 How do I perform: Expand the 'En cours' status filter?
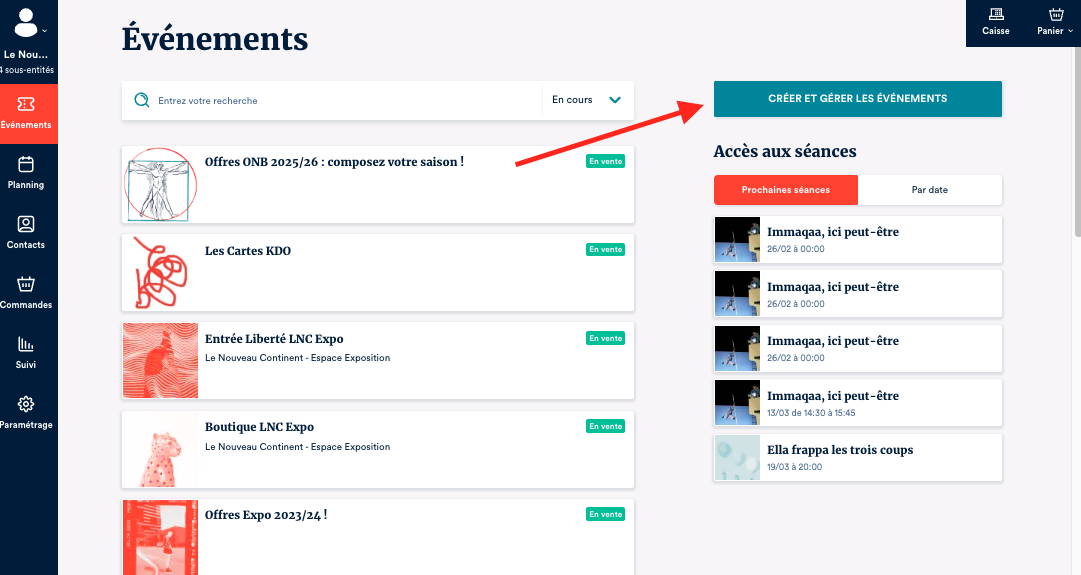tap(587, 100)
